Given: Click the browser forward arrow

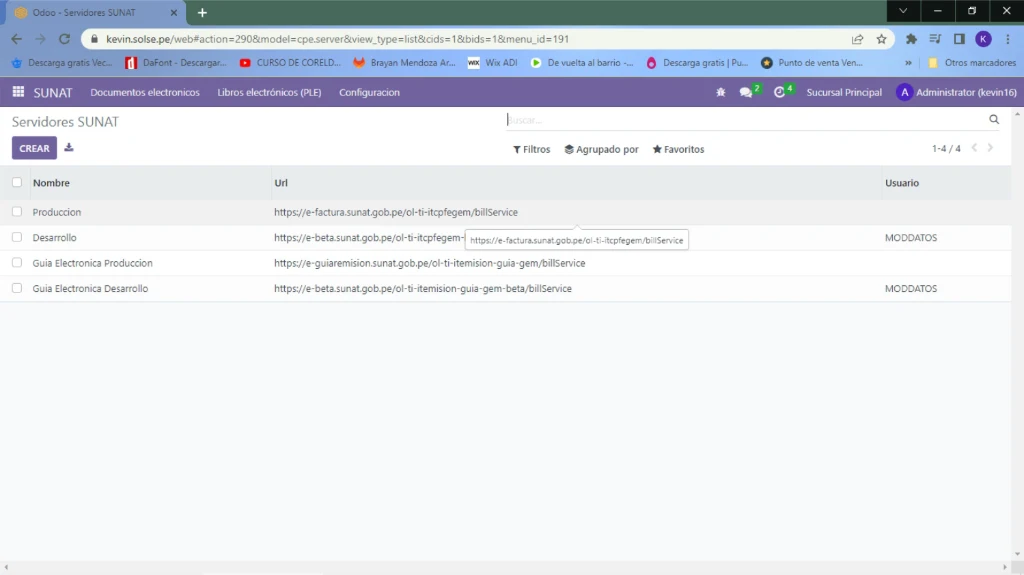Looking at the screenshot, I should pos(40,39).
